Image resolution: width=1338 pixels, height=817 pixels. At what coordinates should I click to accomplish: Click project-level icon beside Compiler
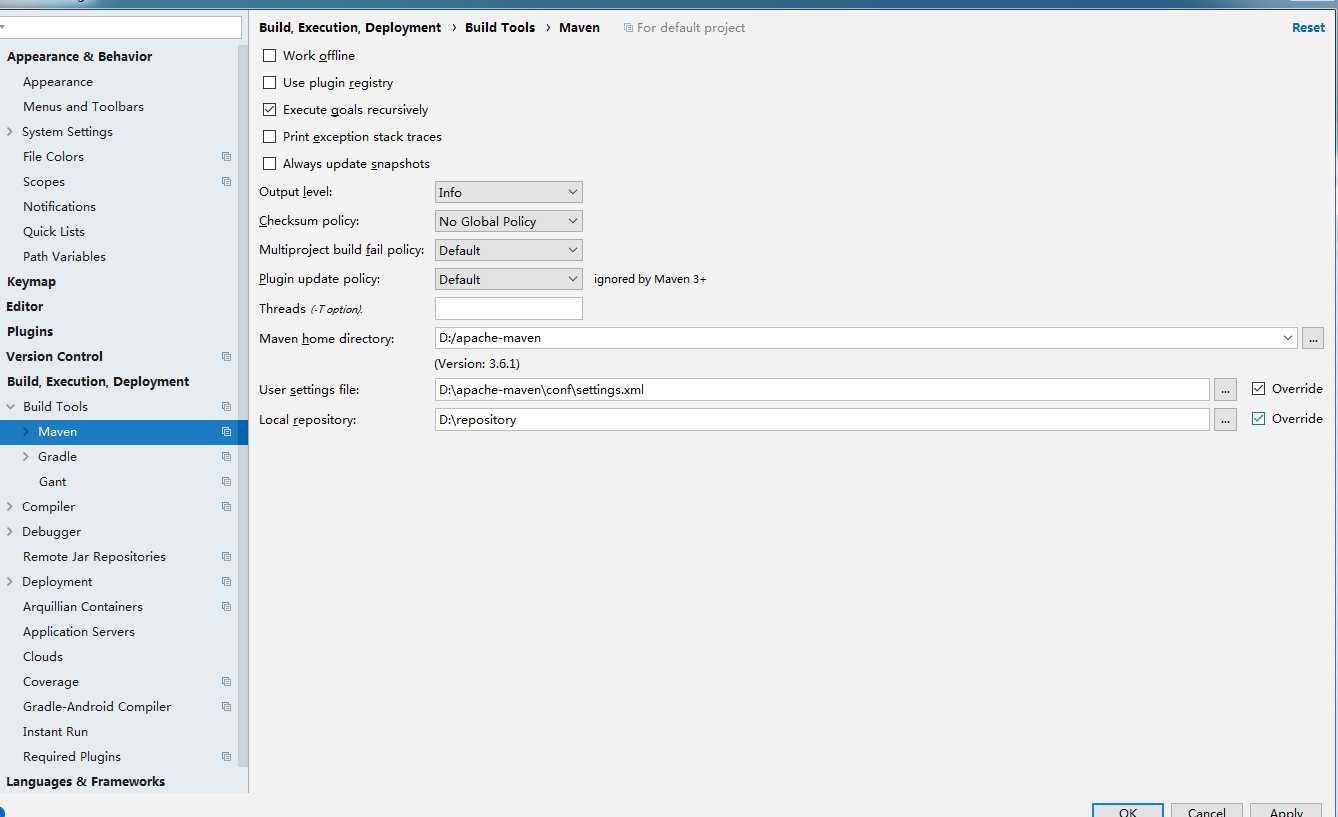[x=226, y=507]
